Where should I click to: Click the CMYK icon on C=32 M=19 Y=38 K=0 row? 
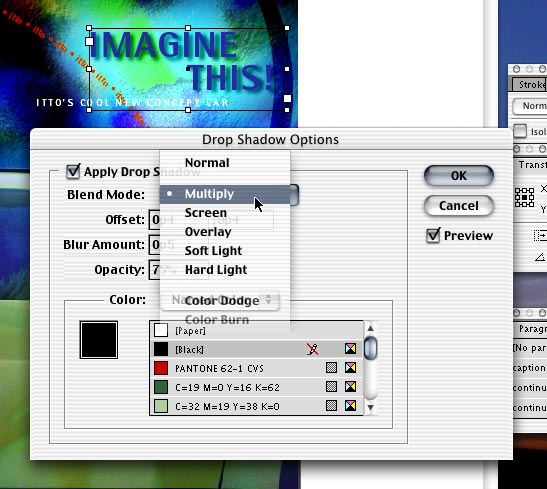(x=351, y=405)
